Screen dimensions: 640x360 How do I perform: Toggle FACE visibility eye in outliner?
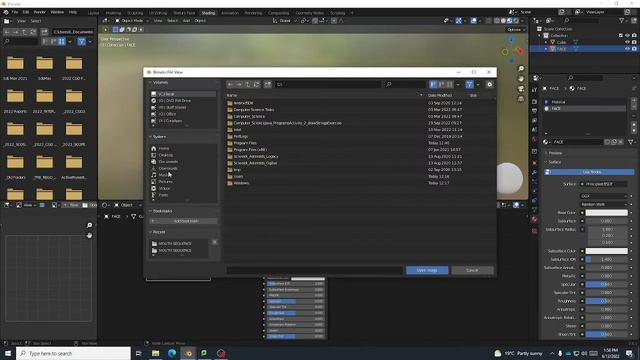coord(627,49)
